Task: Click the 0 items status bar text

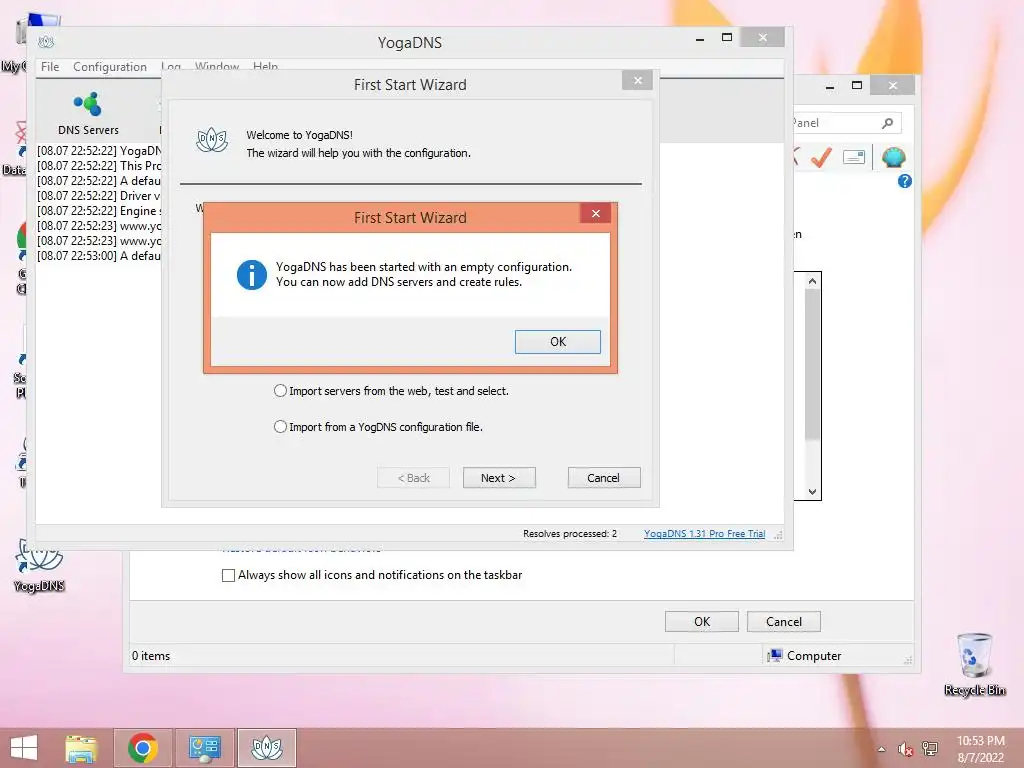Action: pos(151,656)
